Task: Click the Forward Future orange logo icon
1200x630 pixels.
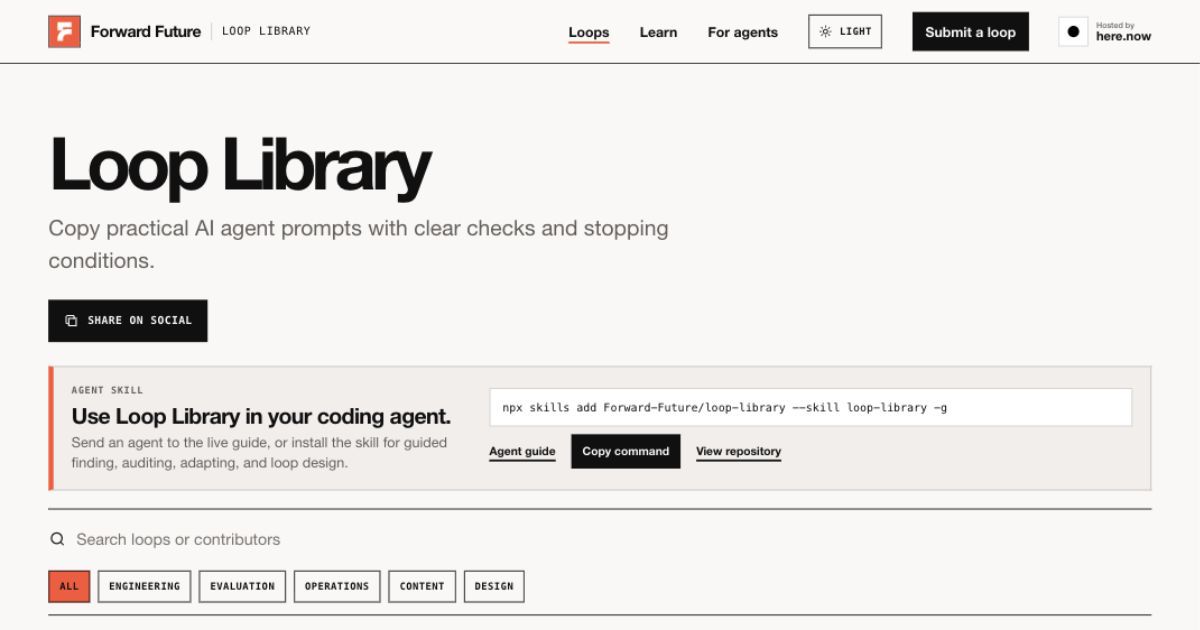Action: (x=64, y=32)
